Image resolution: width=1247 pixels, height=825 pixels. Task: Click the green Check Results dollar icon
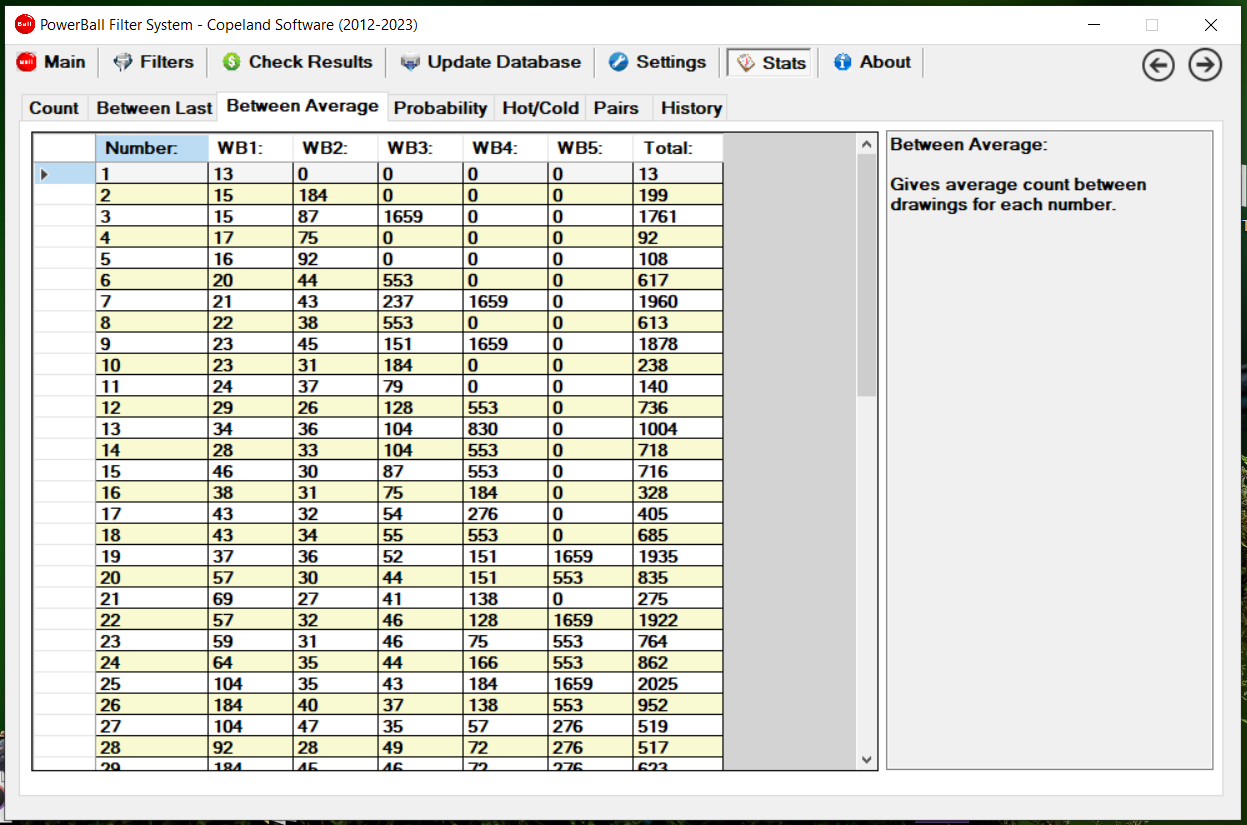pyautogui.click(x=232, y=62)
